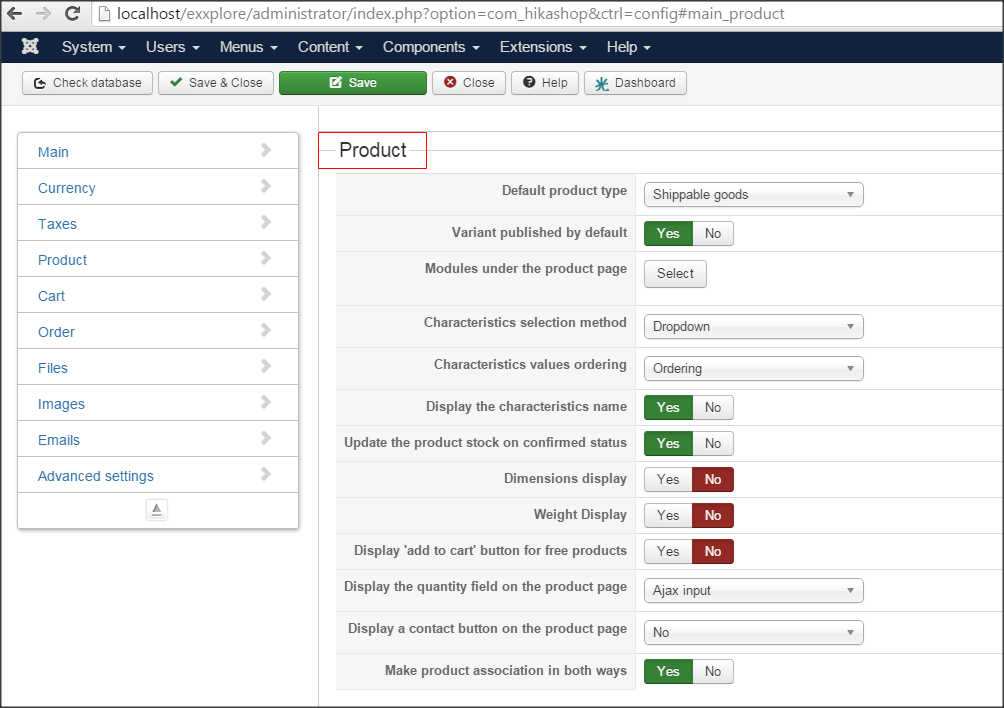Set Dimensions display to Yes
The width and height of the screenshot is (1004, 708).
[668, 479]
